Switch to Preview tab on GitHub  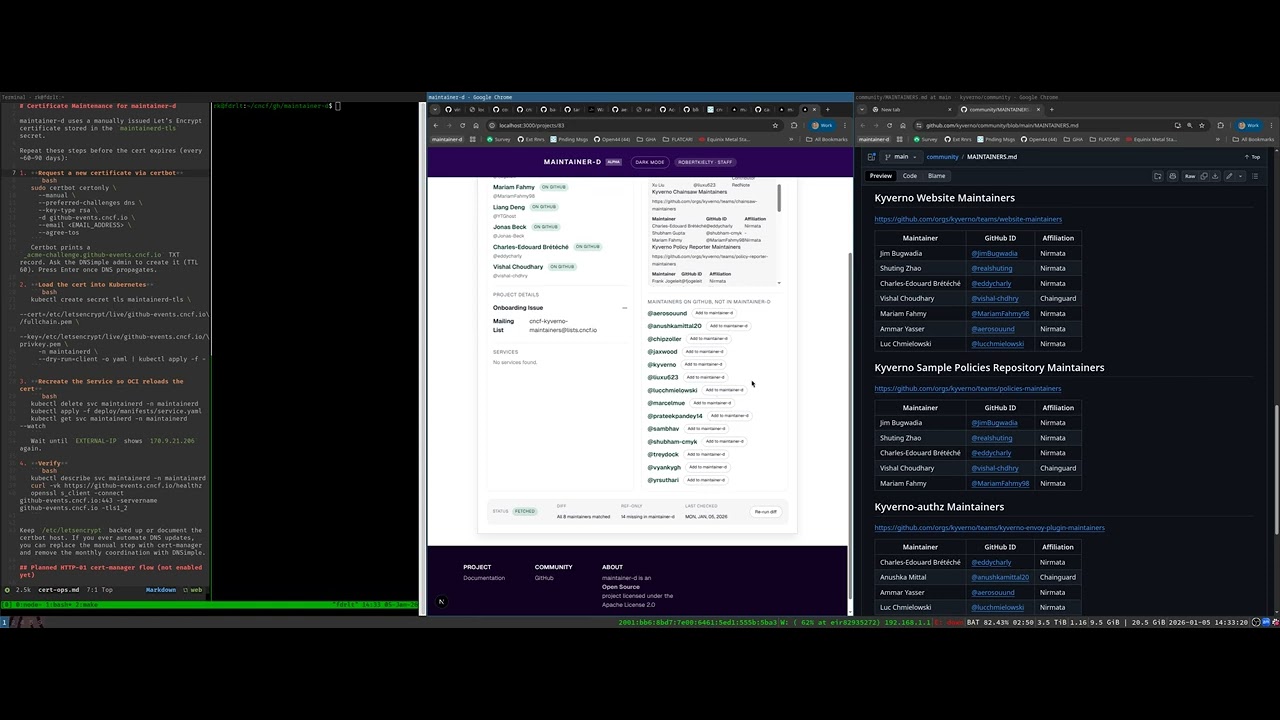pos(880,176)
